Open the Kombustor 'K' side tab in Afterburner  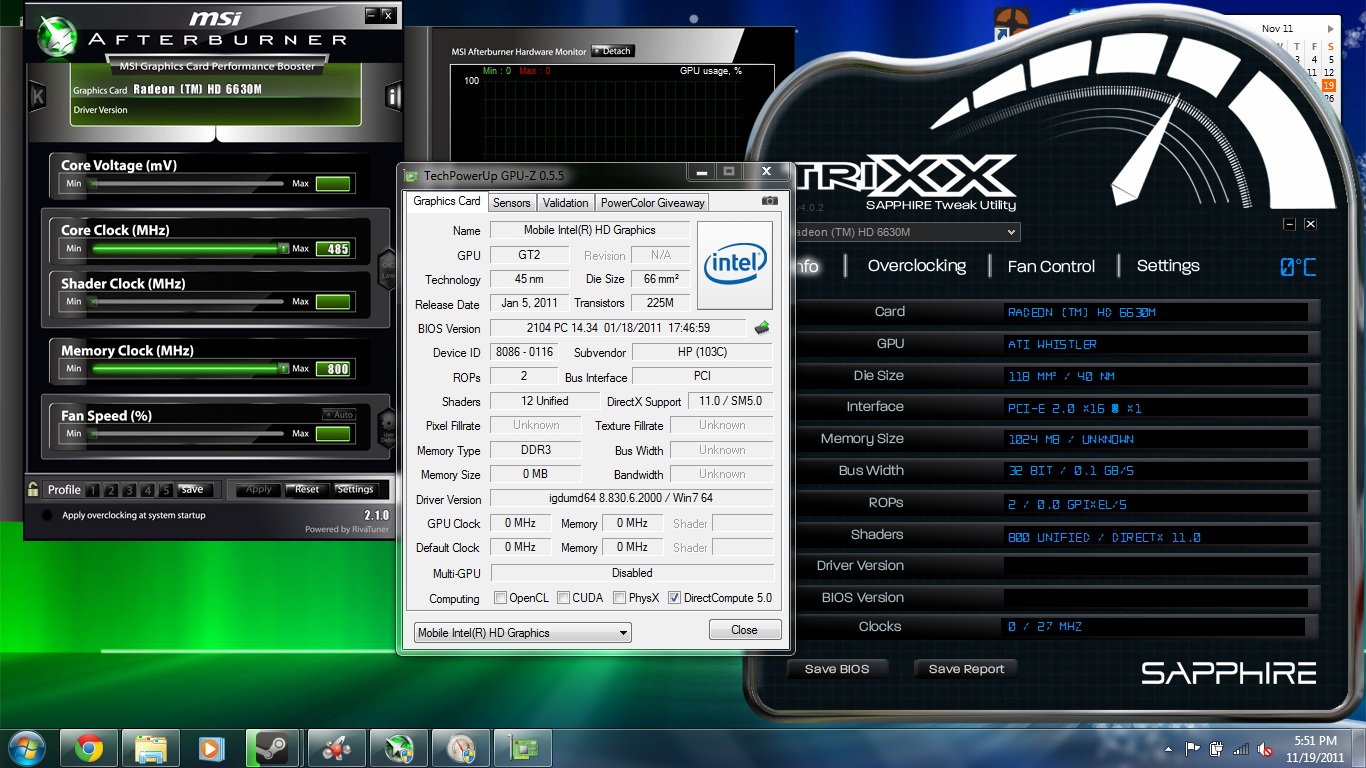pyautogui.click(x=38, y=96)
